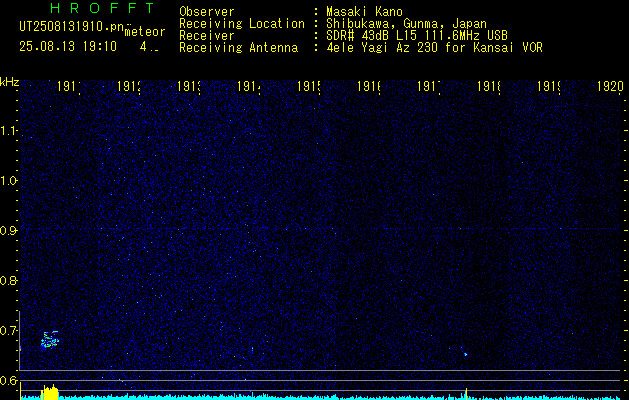Viewport: 629px width, 400px height.
Task: Click the word meteor under the file name
Action: (x=145, y=32)
